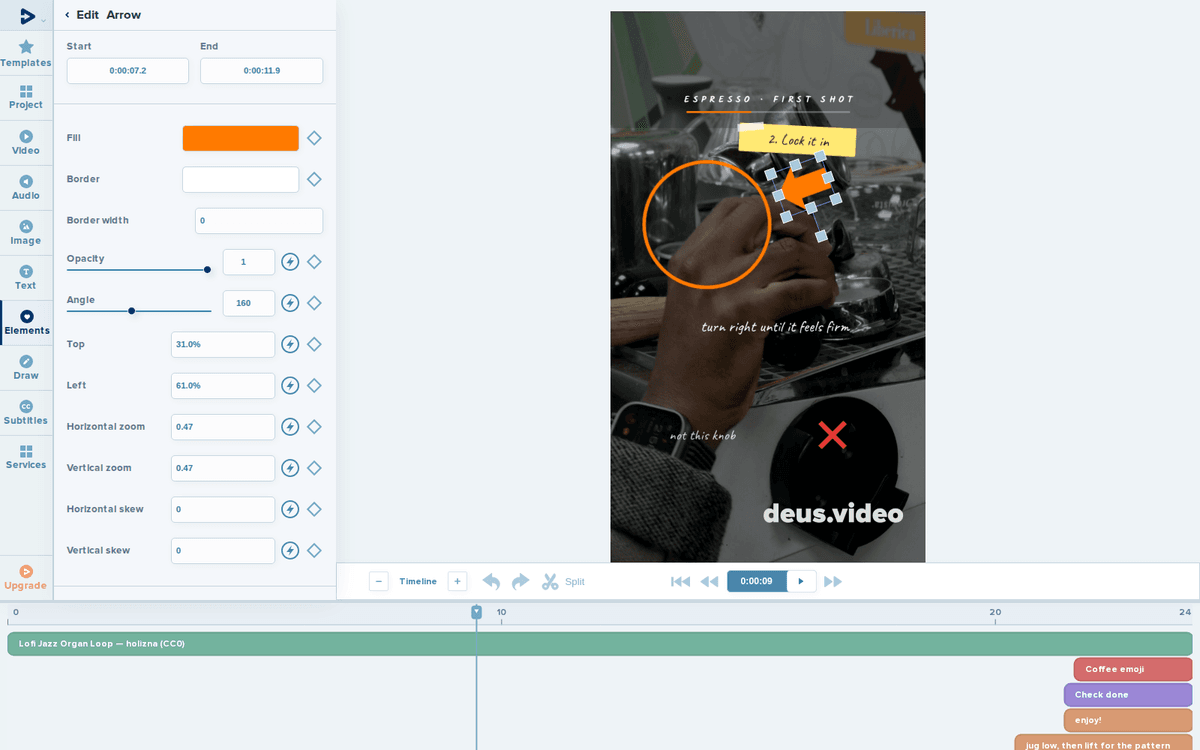
Task: Click Vertical skew animation lightning icon
Action: 290,551
